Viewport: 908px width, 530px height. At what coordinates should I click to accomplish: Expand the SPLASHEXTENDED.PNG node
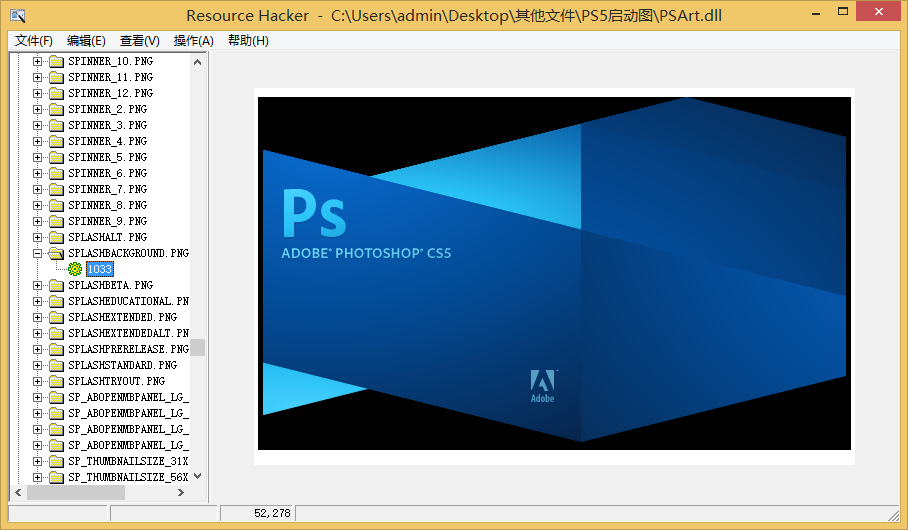38,317
